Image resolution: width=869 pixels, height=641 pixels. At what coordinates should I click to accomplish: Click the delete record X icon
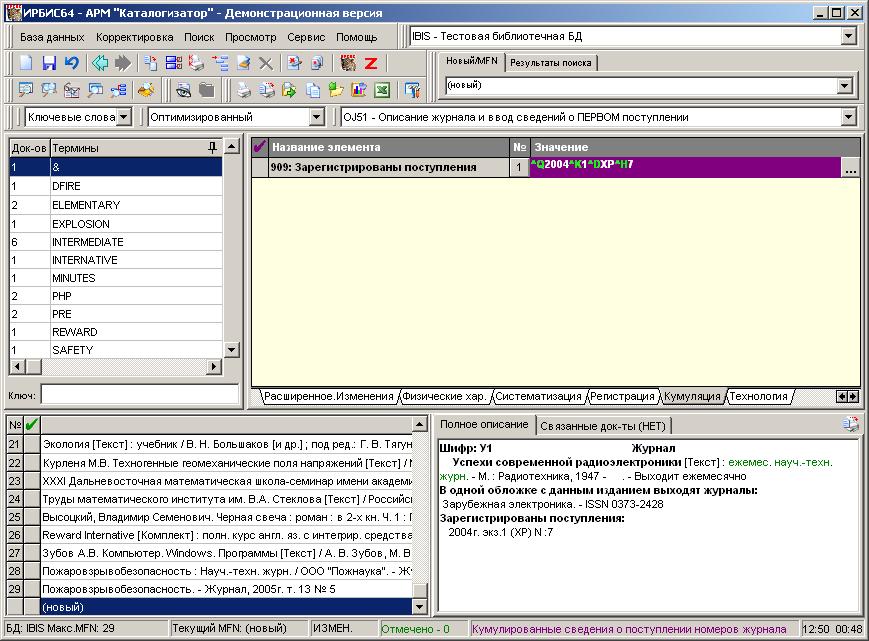(265, 63)
